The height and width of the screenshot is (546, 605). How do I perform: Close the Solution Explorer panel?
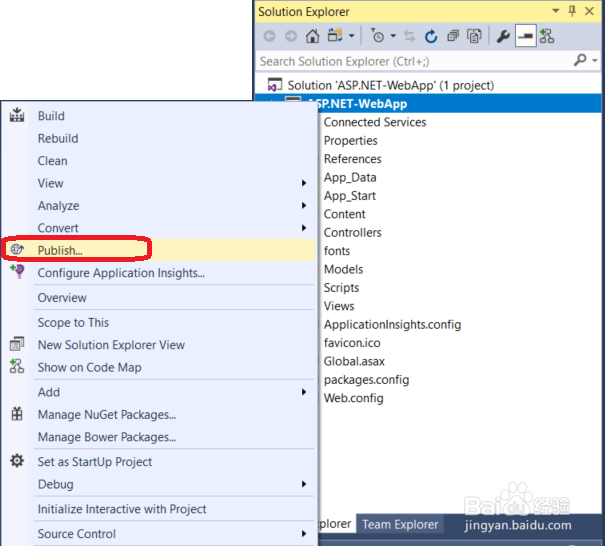point(589,11)
